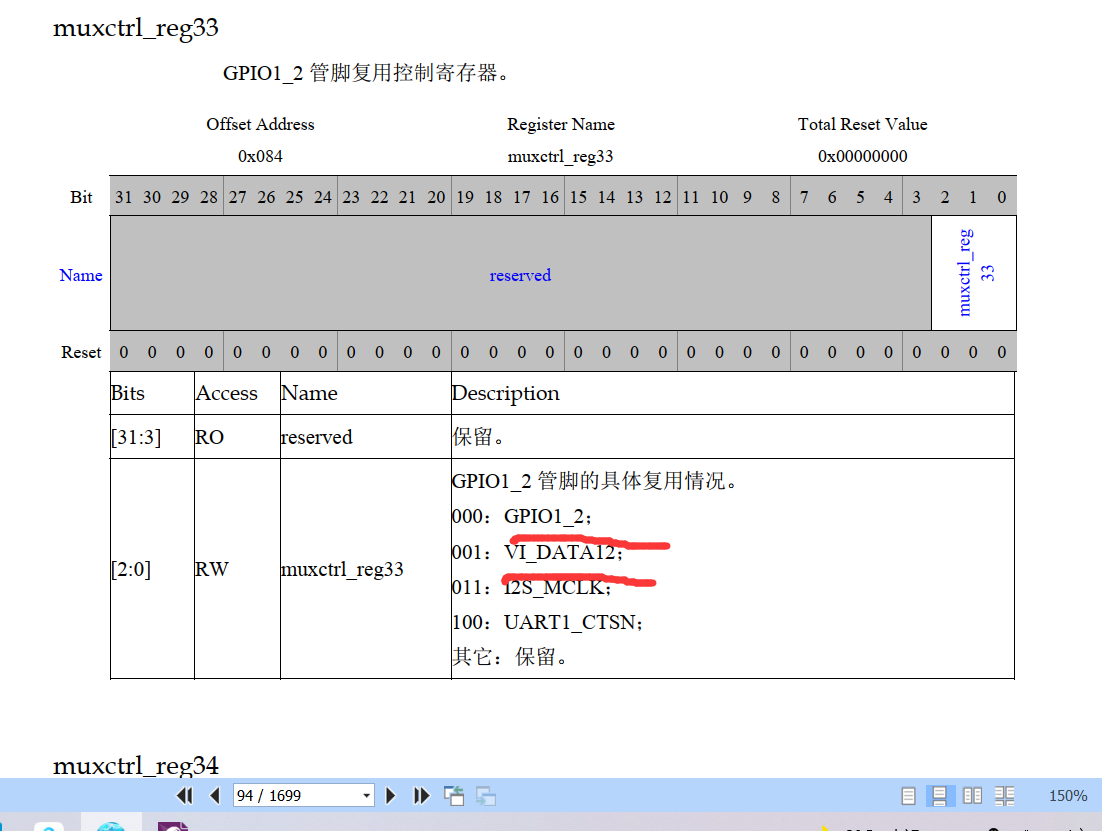Click the muxctrl_reg33 page title
1102x831 pixels.
pyautogui.click(x=135, y=27)
